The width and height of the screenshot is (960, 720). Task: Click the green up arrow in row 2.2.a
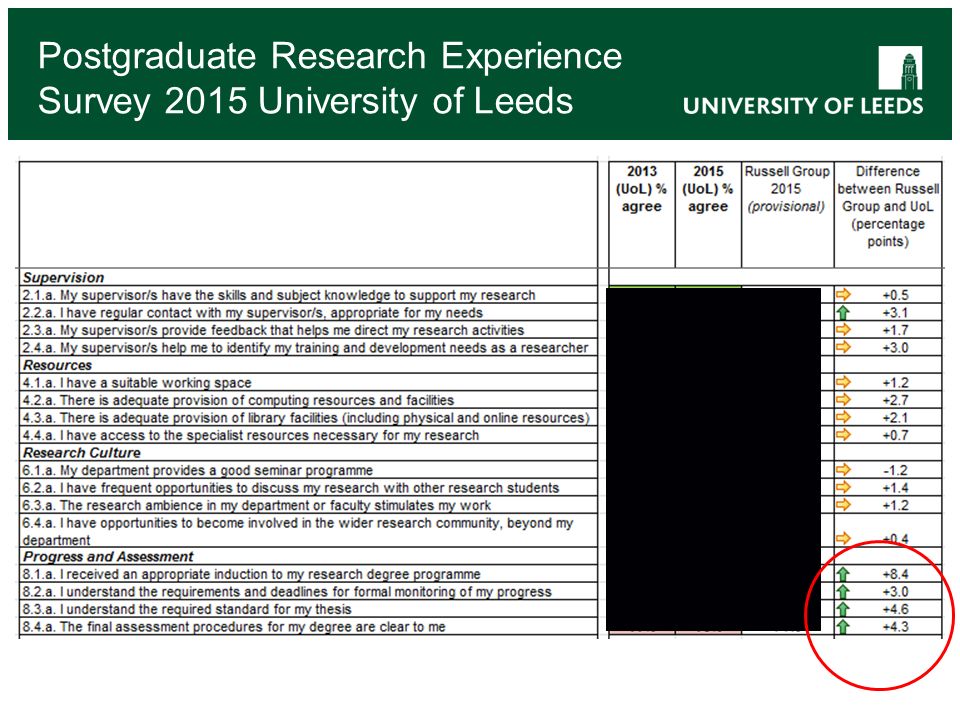tap(843, 312)
